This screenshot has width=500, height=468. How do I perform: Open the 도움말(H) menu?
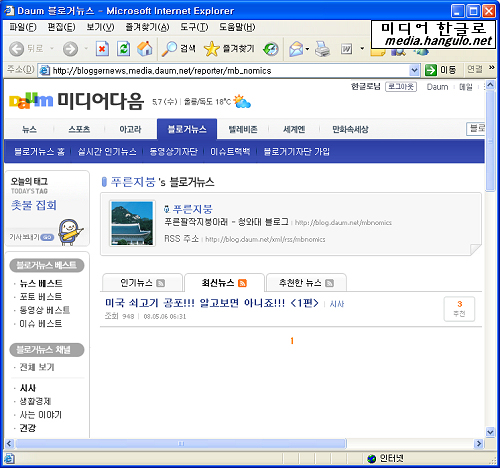[237, 27]
